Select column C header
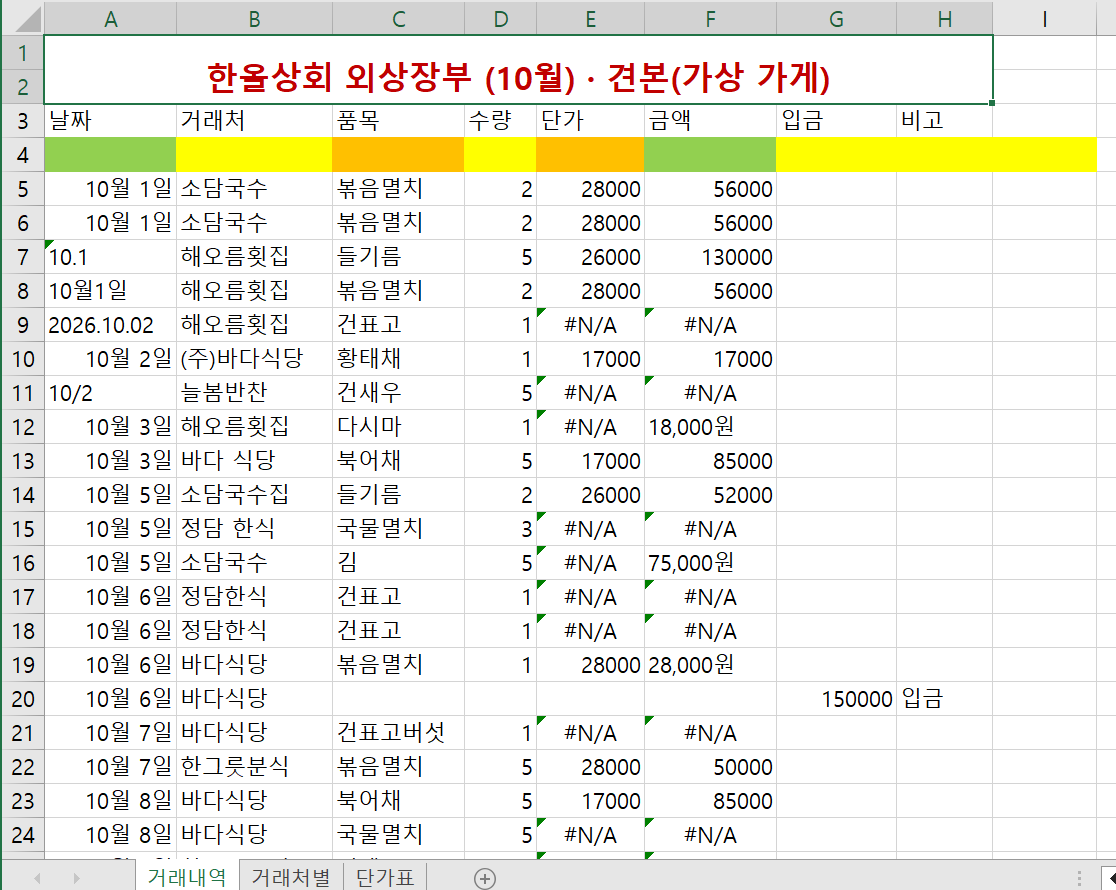The height and width of the screenshot is (890, 1116). coord(399,19)
